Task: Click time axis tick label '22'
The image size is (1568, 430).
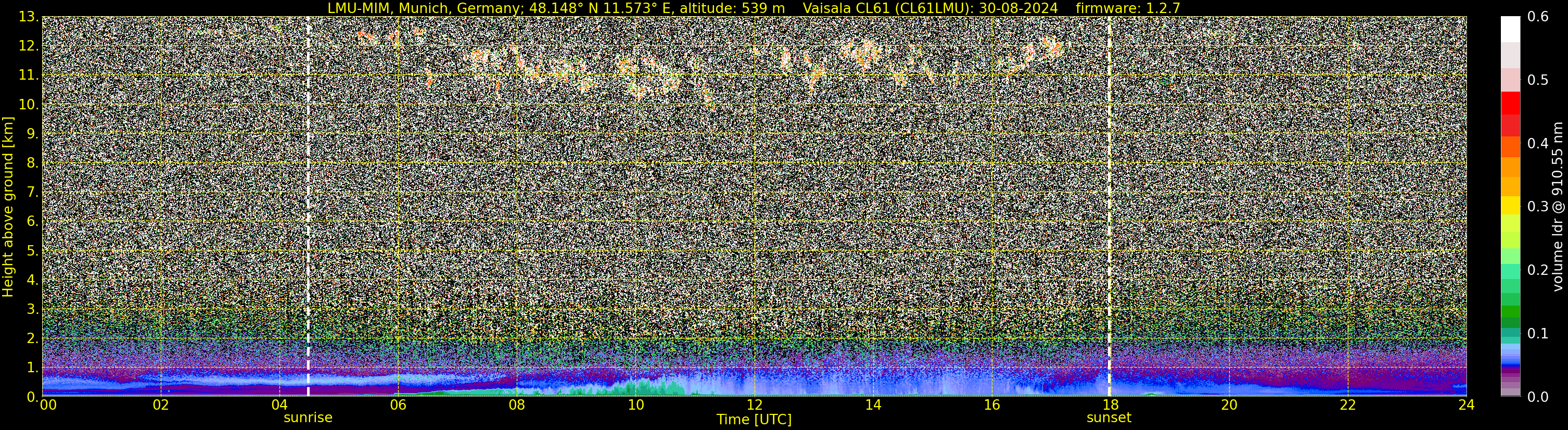Action: 1348,405
